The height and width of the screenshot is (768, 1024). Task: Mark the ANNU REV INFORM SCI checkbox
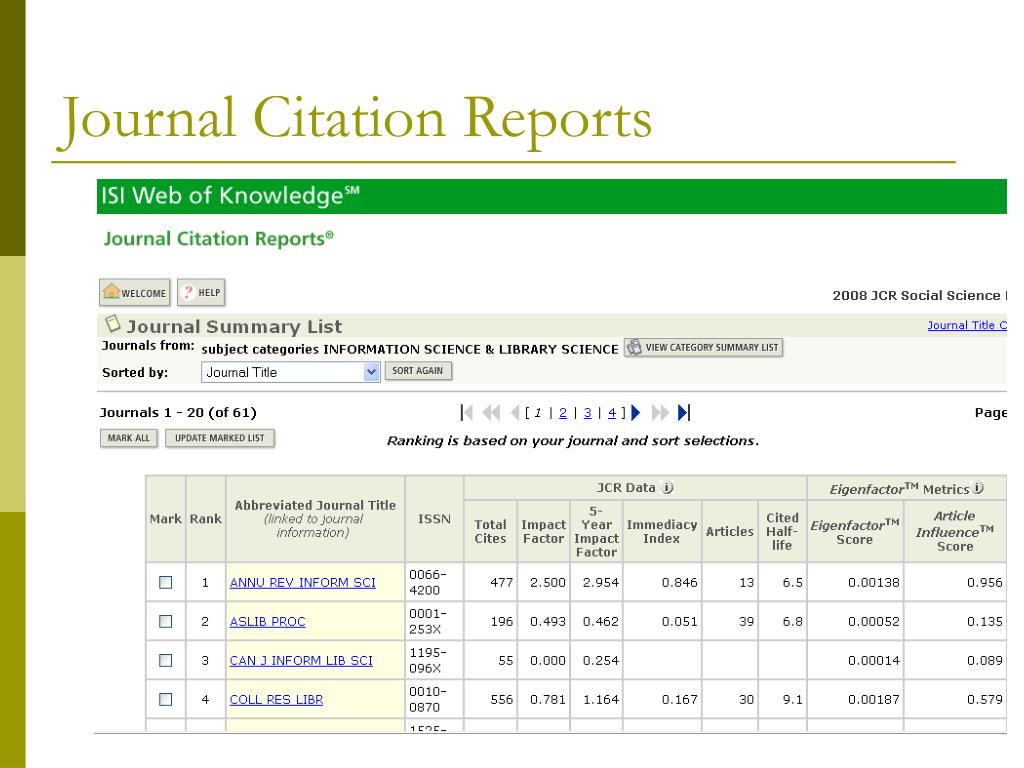(x=166, y=582)
